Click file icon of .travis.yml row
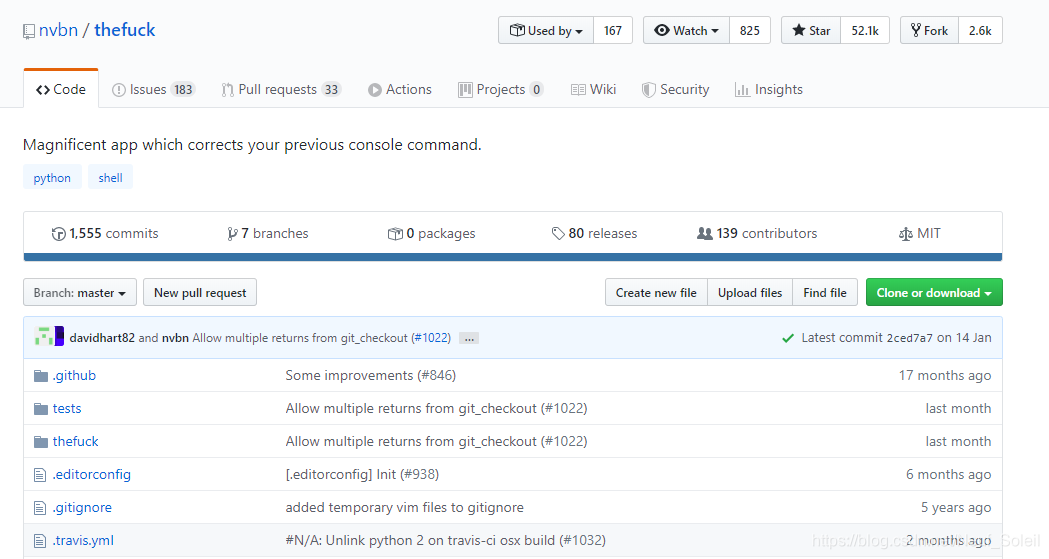This screenshot has width=1049, height=559. [40, 541]
